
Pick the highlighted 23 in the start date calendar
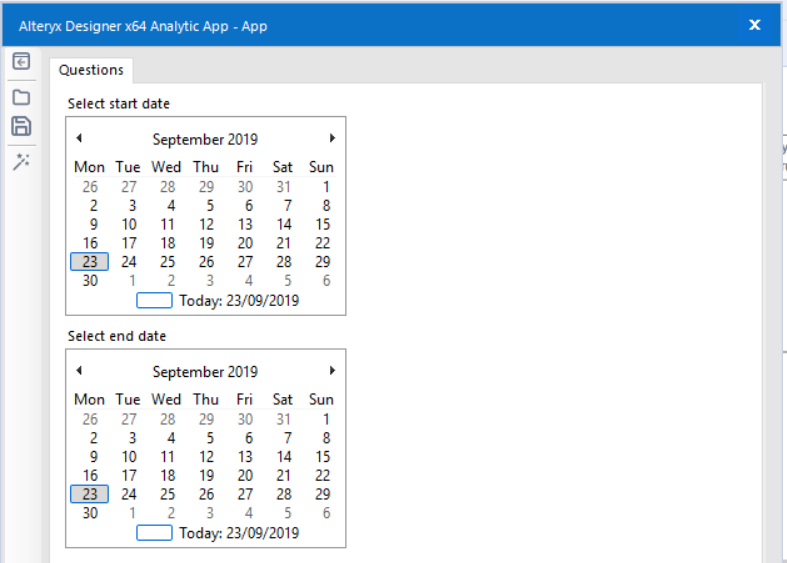(90, 262)
